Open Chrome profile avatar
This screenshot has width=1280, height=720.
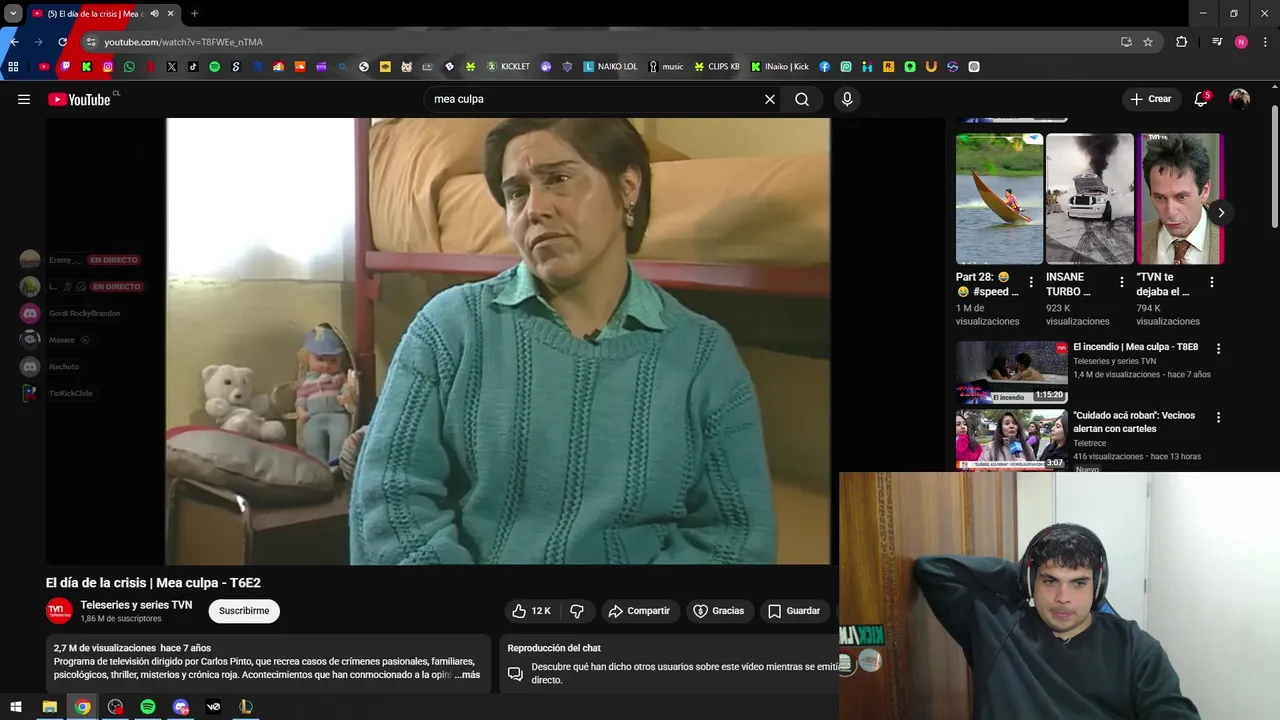[x=1241, y=42]
